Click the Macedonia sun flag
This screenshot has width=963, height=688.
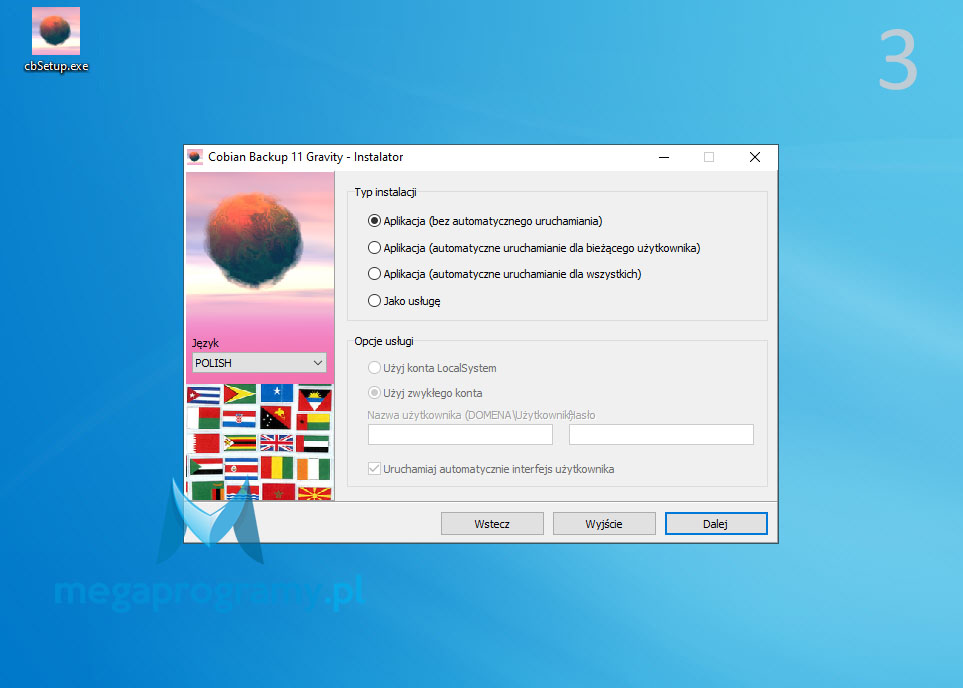pos(315,493)
